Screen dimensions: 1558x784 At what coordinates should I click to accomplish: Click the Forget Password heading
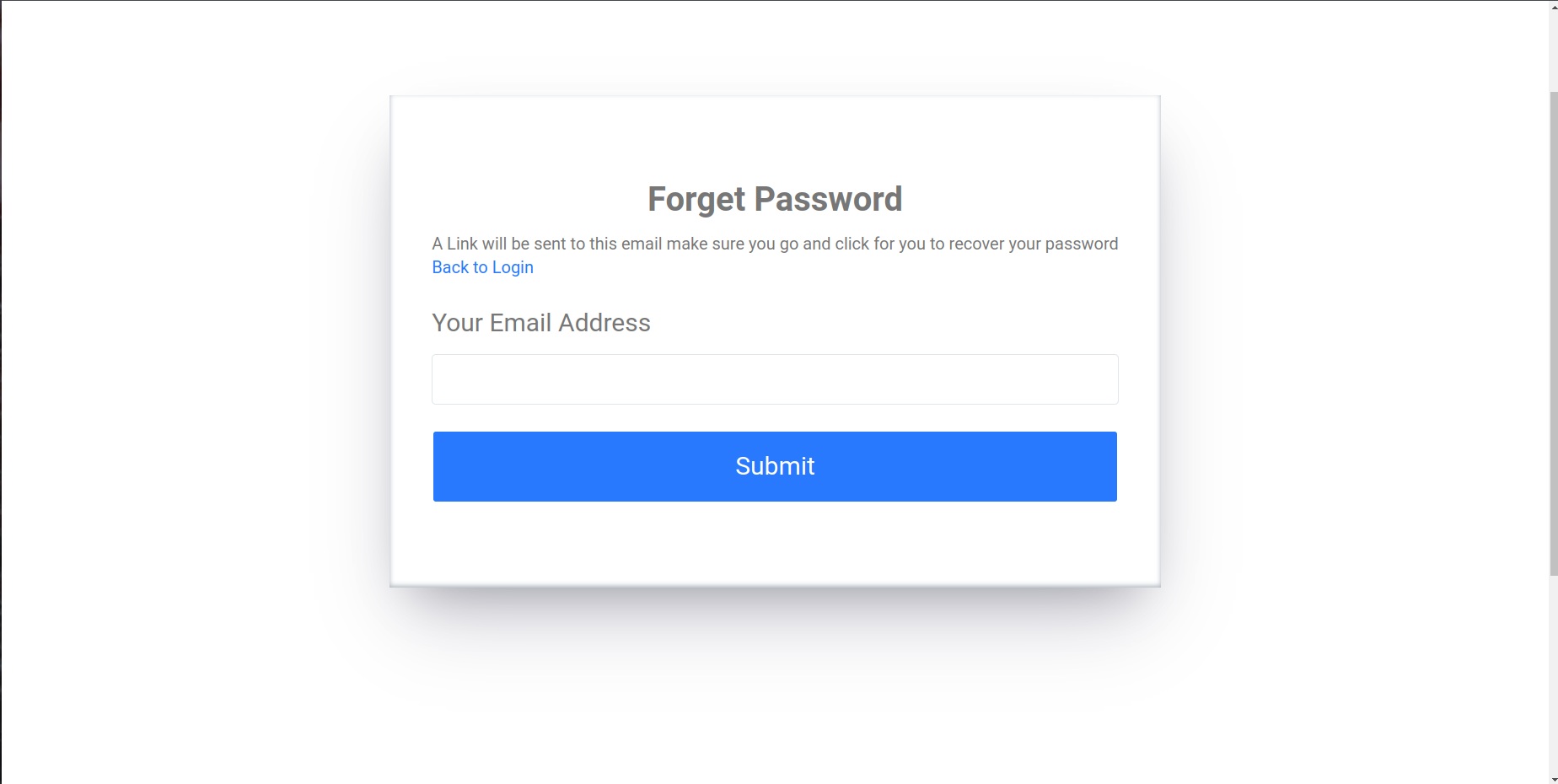[774, 200]
